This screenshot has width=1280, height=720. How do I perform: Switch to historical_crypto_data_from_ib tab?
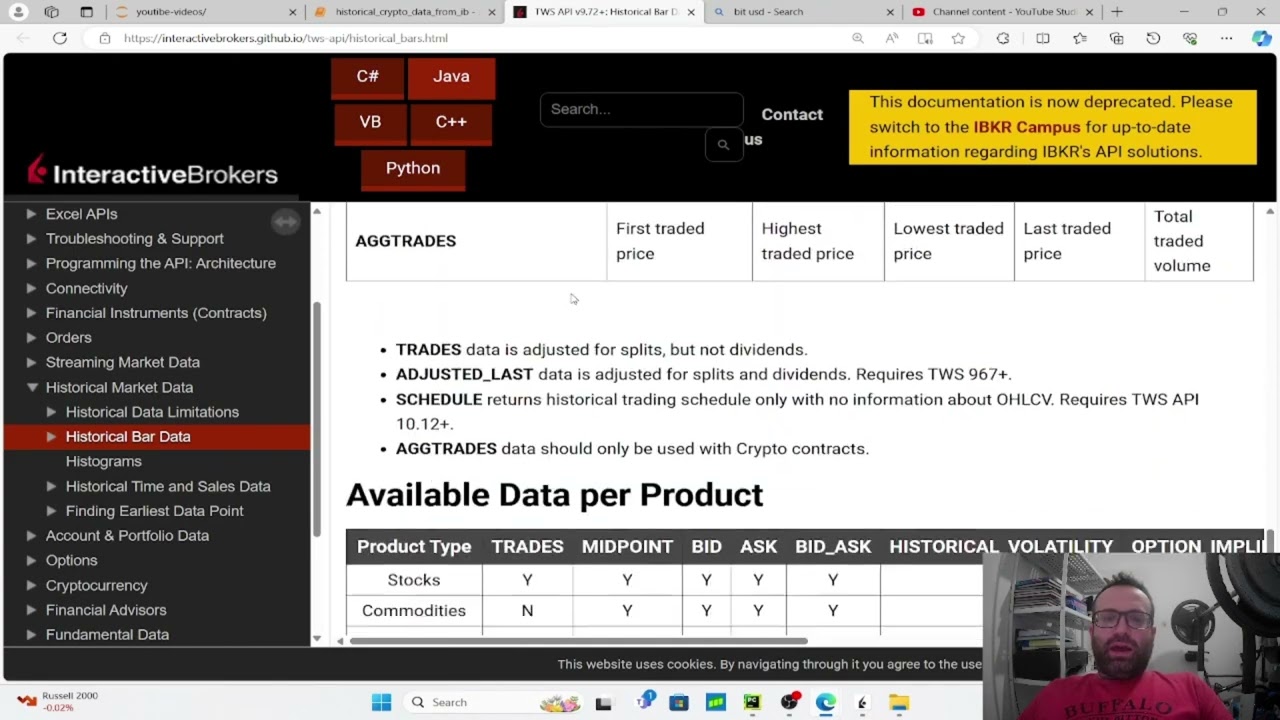[403, 12]
